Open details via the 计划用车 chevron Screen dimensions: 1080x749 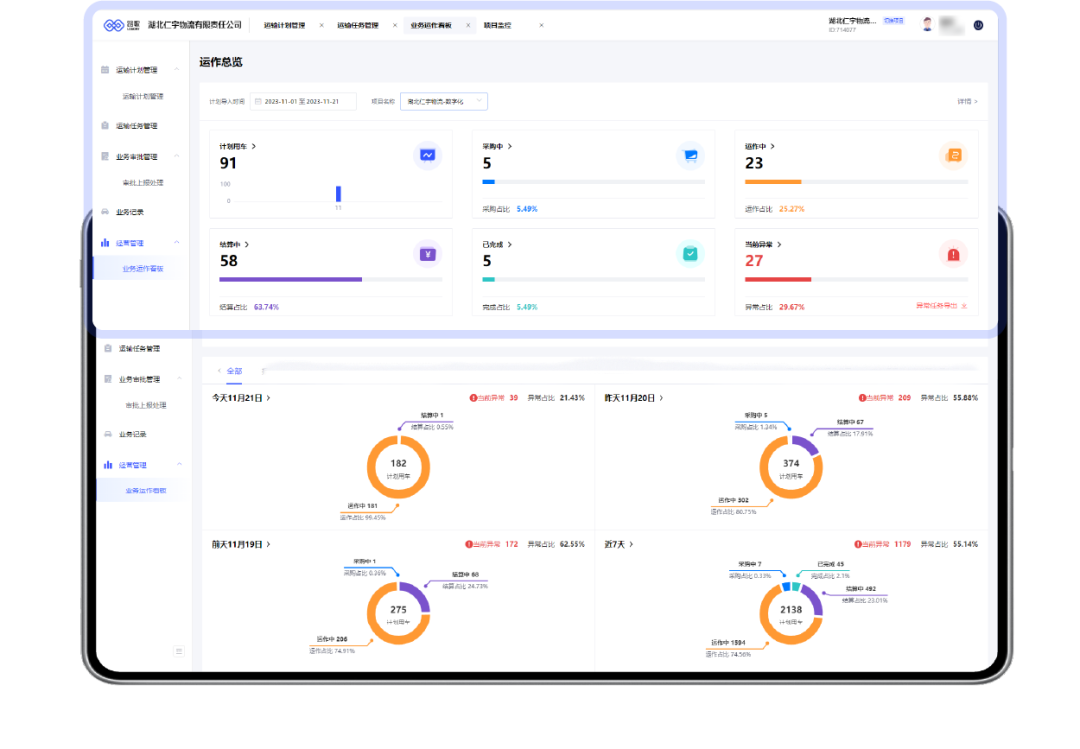[x=254, y=146]
